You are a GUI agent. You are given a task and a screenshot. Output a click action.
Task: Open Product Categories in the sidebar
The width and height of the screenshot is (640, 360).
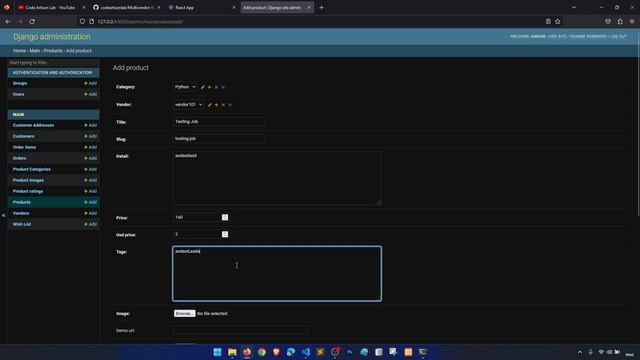(32, 169)
